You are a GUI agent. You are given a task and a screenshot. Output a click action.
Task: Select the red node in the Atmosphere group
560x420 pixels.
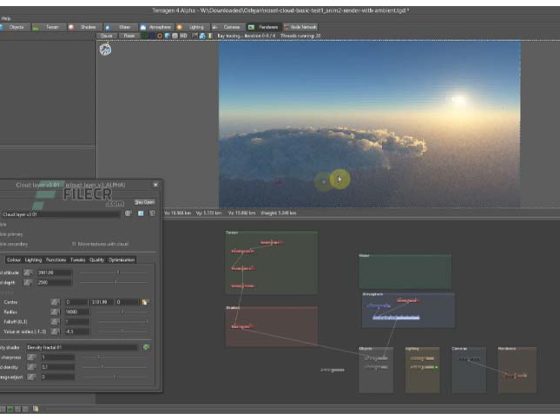tap(408, 301)
